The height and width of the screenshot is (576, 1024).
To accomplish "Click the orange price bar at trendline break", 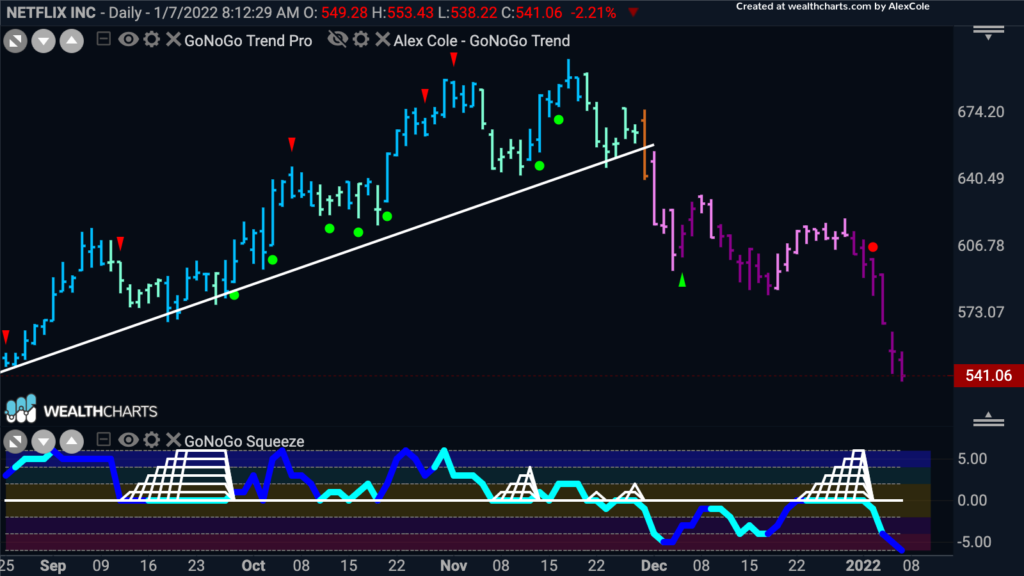I will [645, 144].
